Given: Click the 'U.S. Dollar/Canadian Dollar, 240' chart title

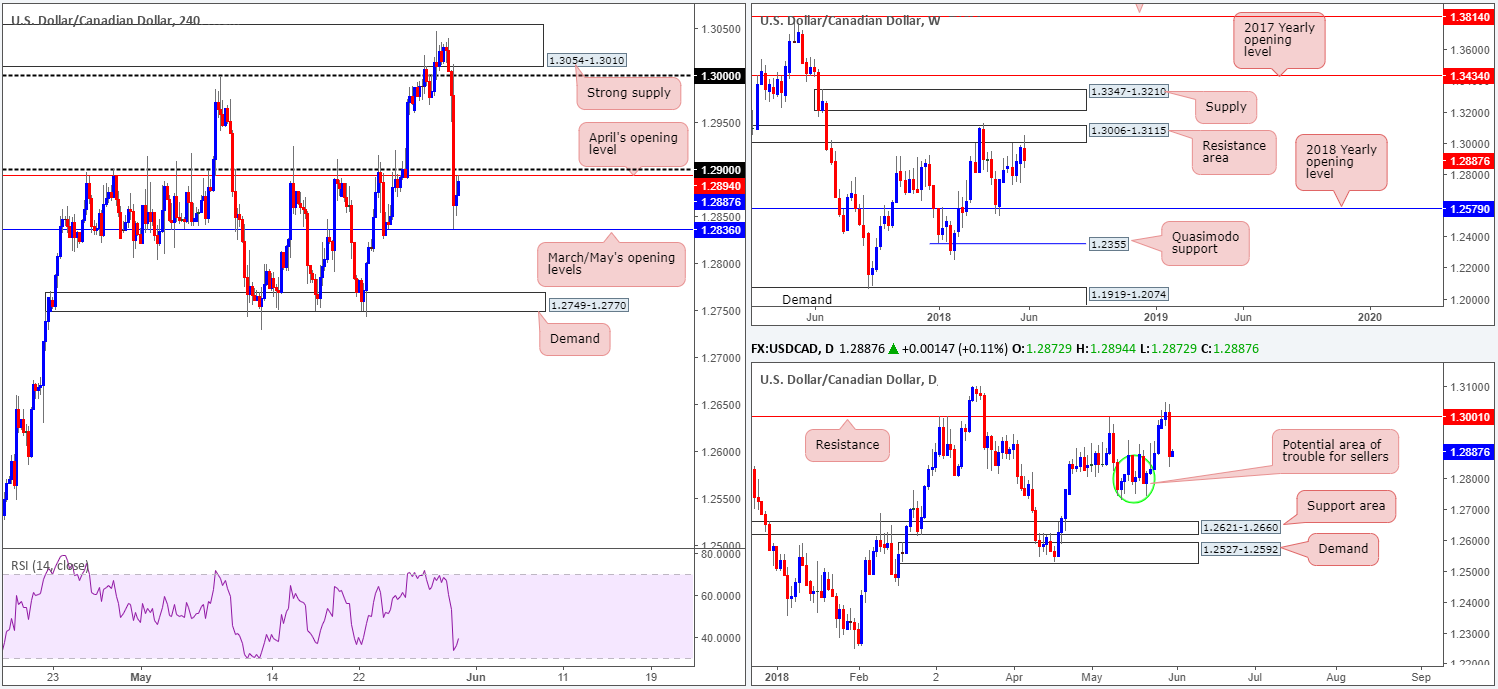Looking at the screenshot, I should coord(104,19).
